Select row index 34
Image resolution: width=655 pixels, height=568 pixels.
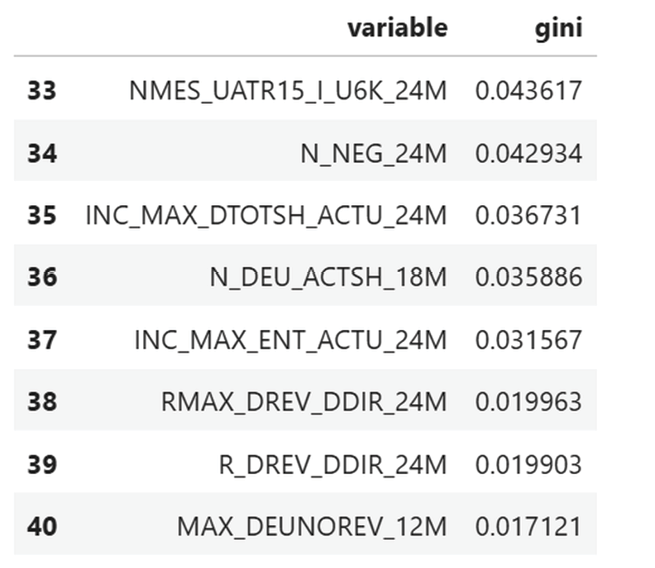point(42,153)
